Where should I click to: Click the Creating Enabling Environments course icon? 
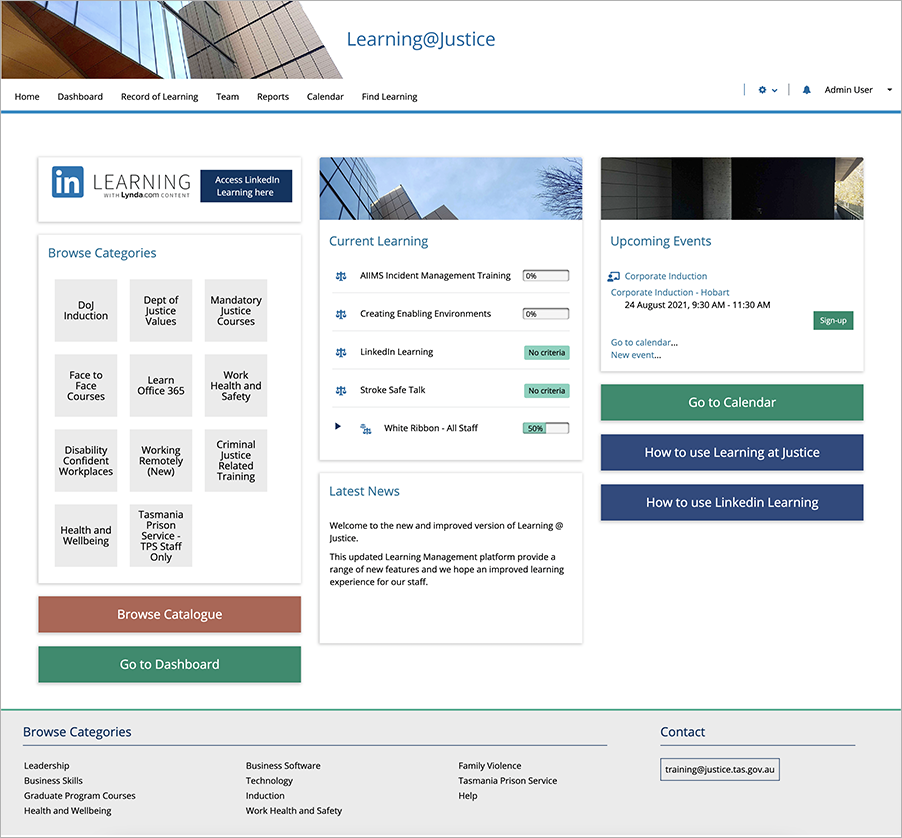pyautogui.click(x=341, y=314)
